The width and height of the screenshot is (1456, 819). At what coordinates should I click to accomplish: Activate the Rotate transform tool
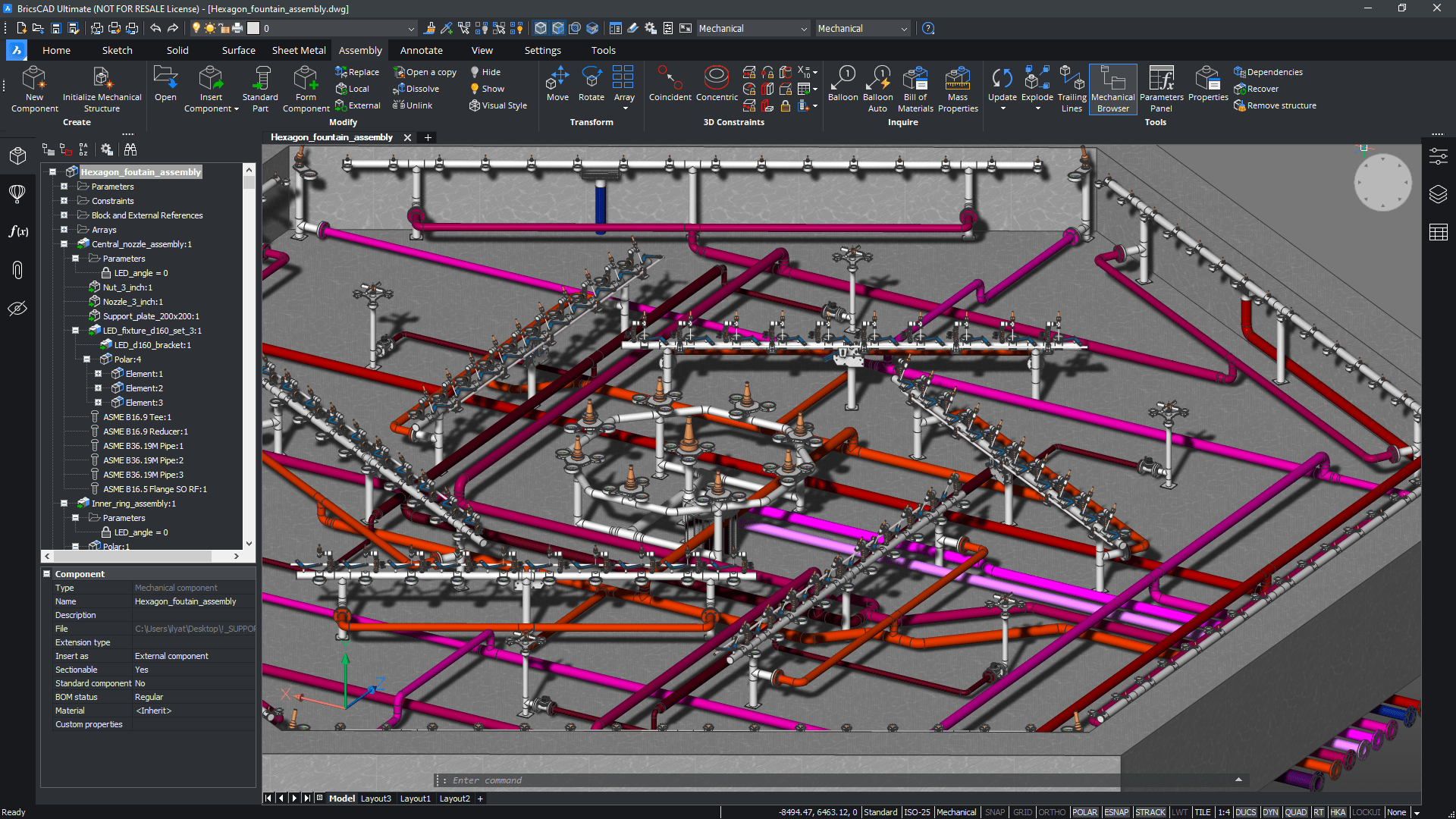[x=591, y=83]
